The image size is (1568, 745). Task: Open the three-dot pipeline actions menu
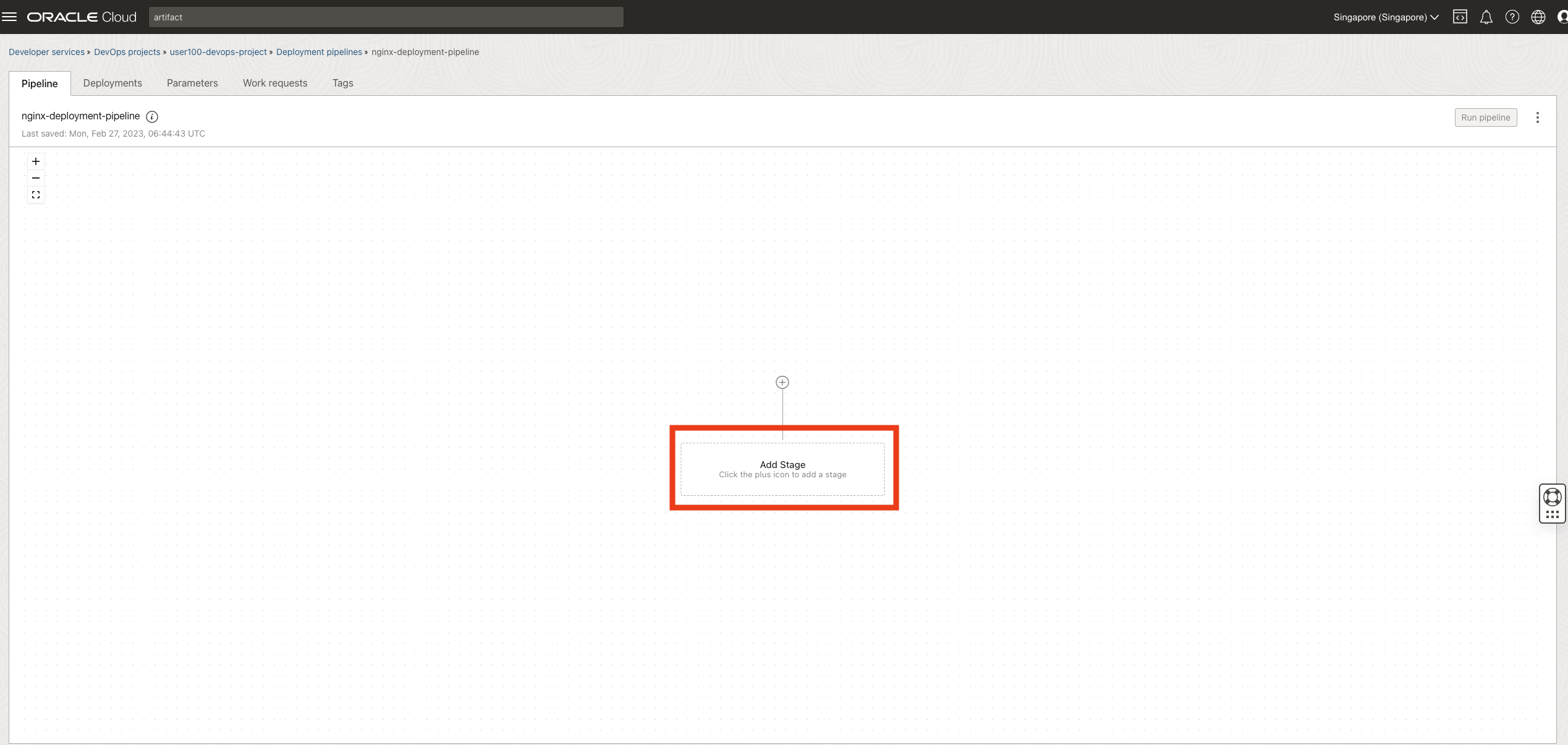[1537, 117]
